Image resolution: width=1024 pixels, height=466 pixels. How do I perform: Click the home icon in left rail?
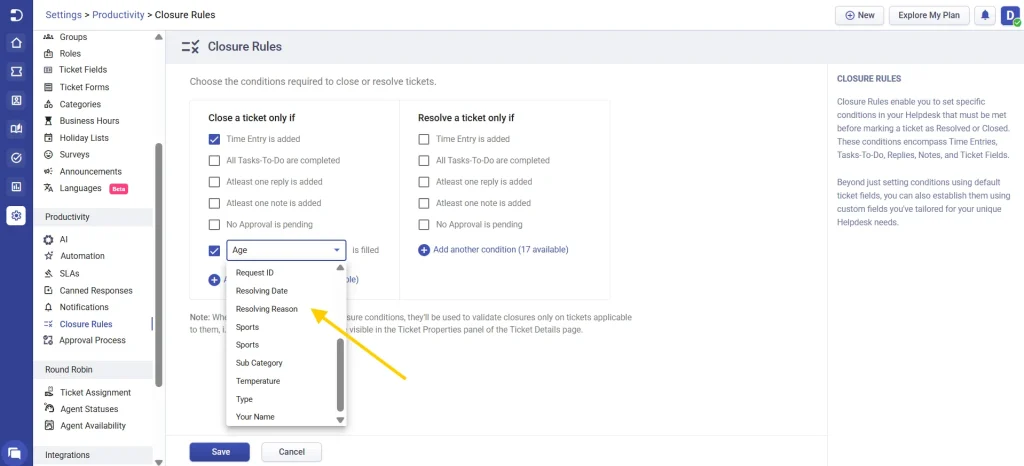16,43
